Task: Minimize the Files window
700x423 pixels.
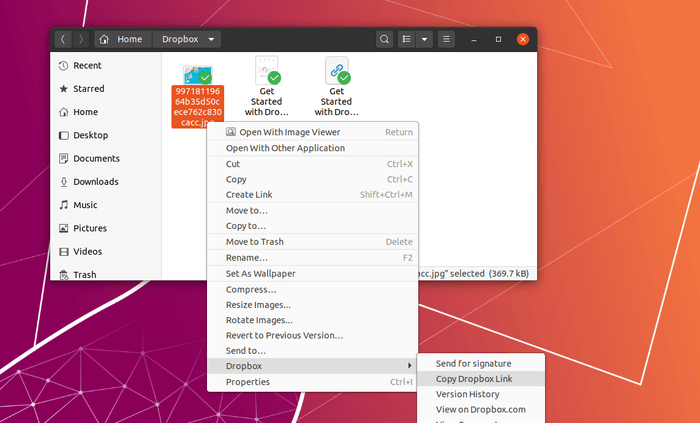Action: pos(474,39)
